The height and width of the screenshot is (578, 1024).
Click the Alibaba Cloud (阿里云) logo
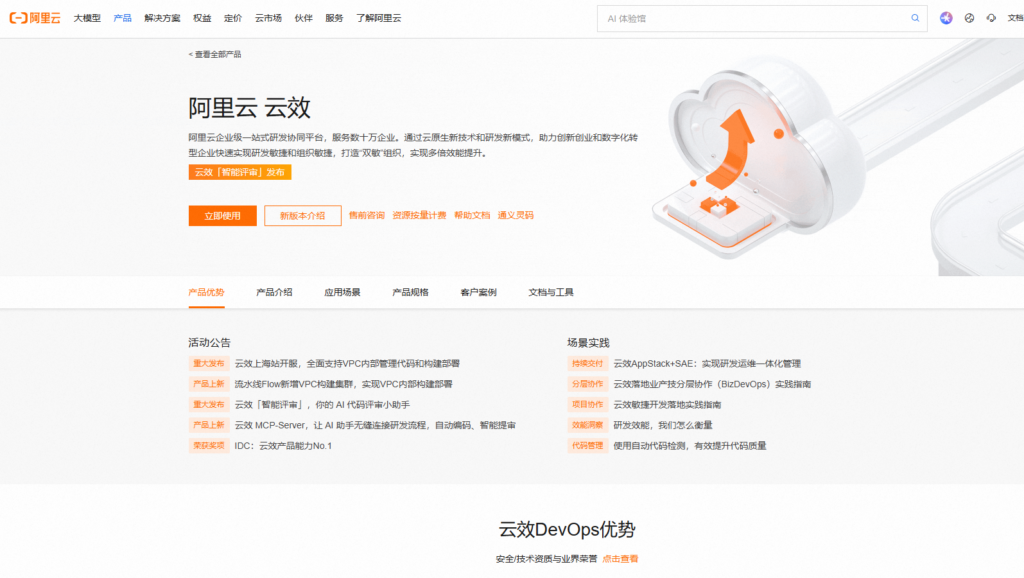pyautogui.click(x=33, y=17)
